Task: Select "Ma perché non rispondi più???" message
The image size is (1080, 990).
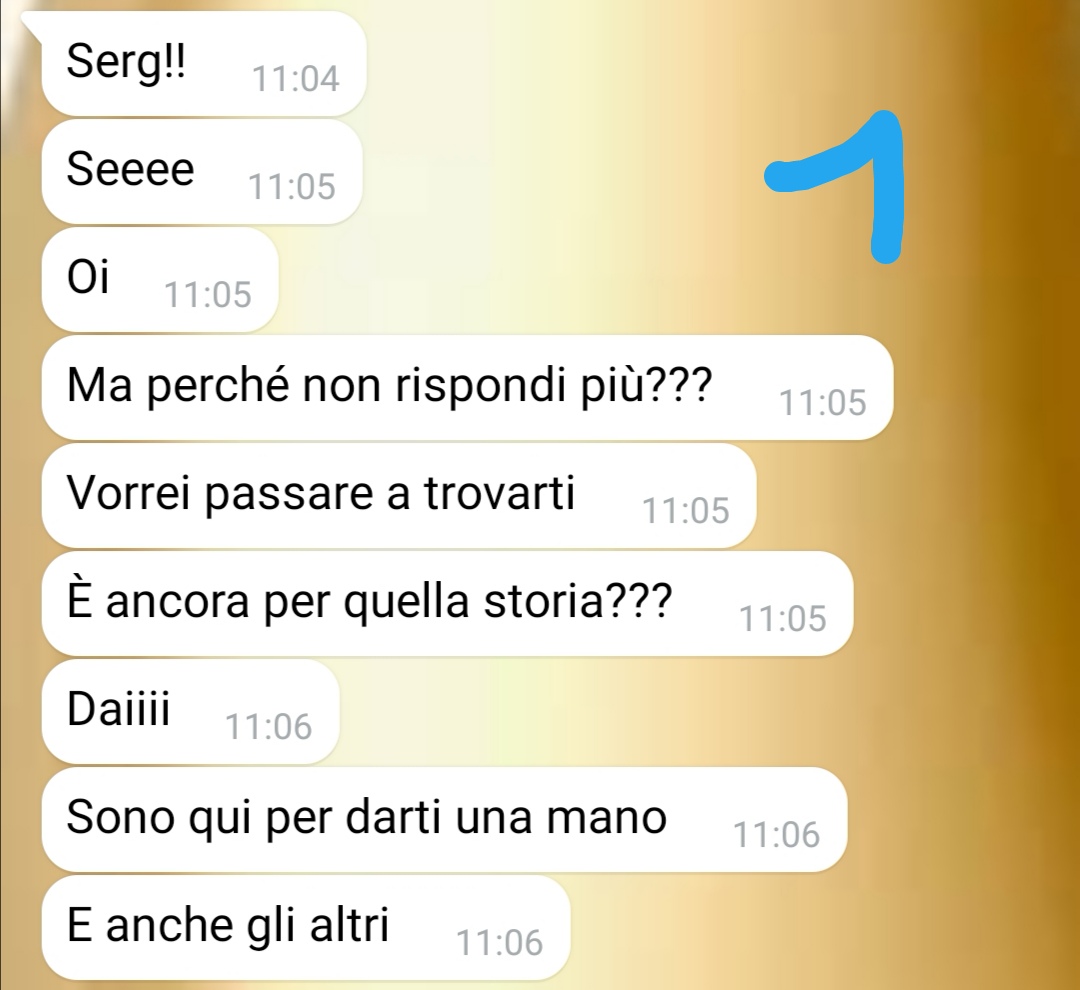Action: (467, 387)
